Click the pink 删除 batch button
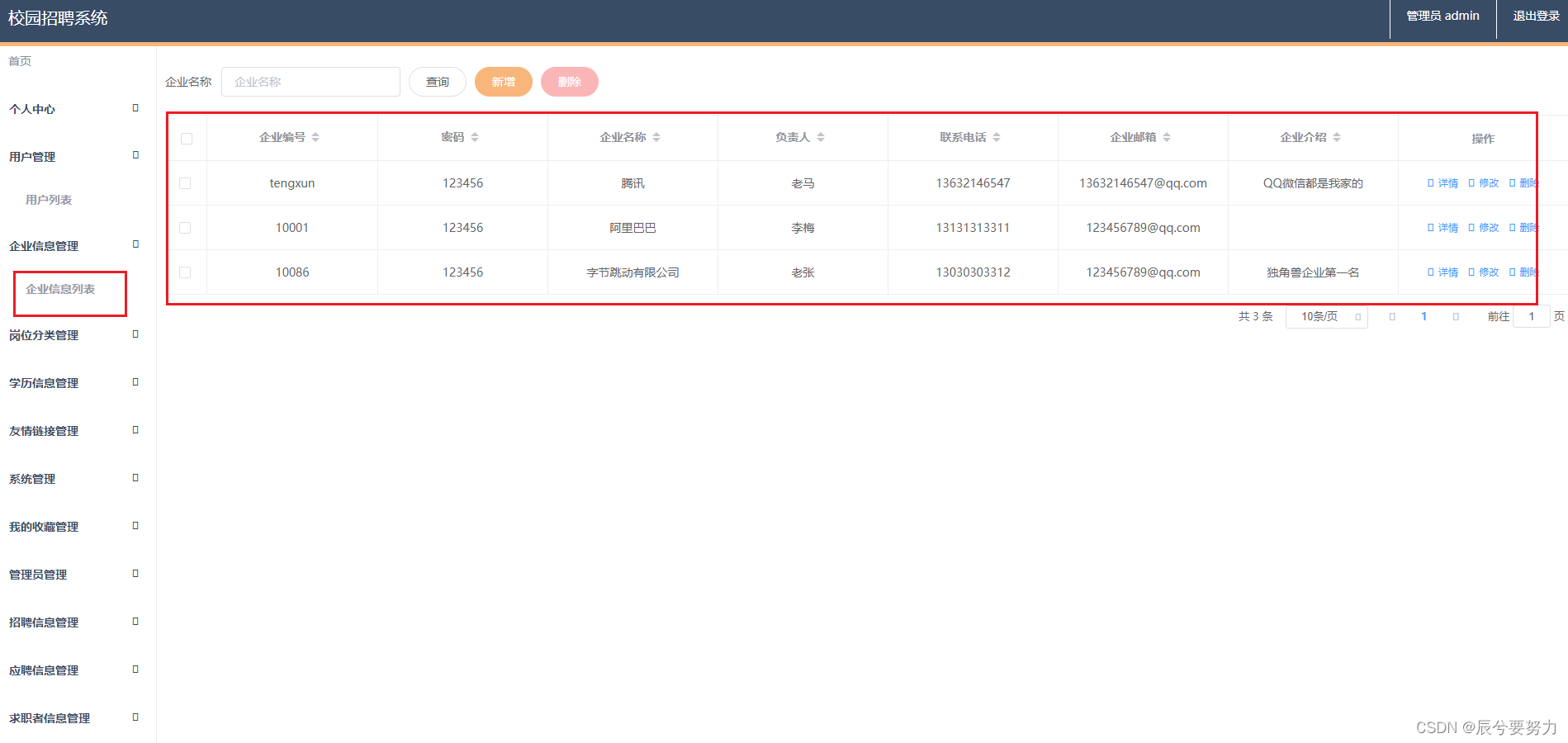 [x=570, y=82]
